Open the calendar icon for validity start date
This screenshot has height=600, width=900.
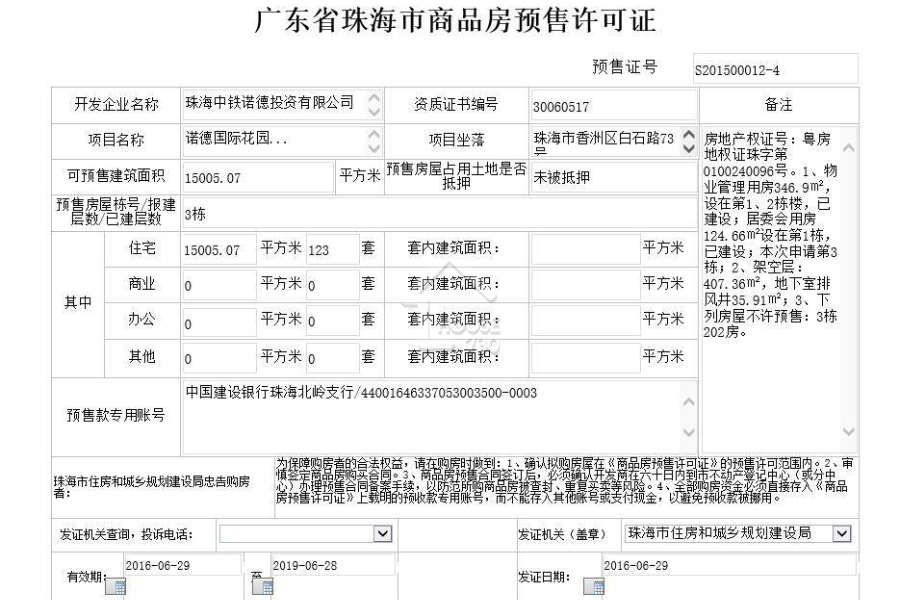(x=116, y=587)
